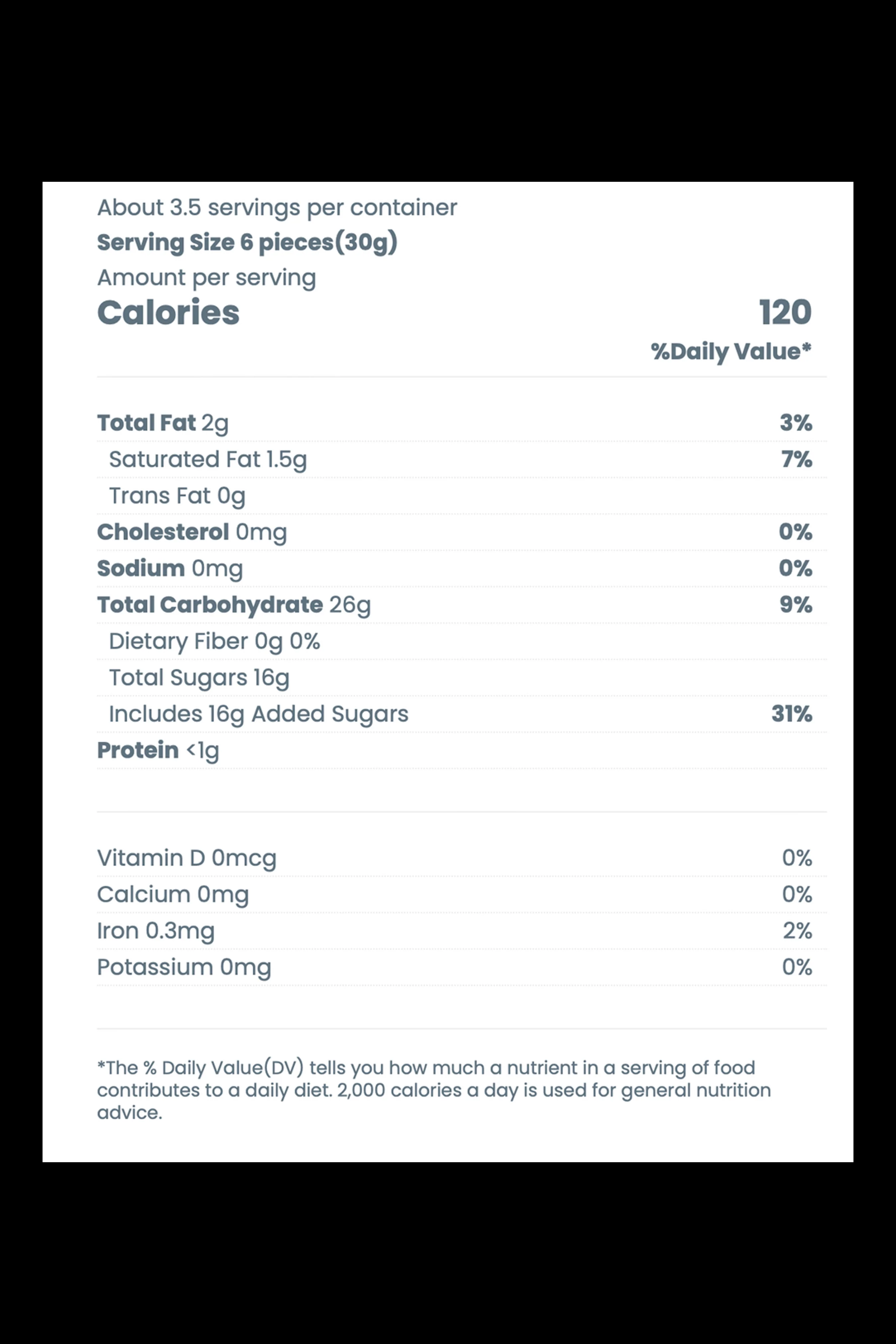Click the Total Carbohydrate 26g row
Screen dimensions: 896x1344
[462, 605]
